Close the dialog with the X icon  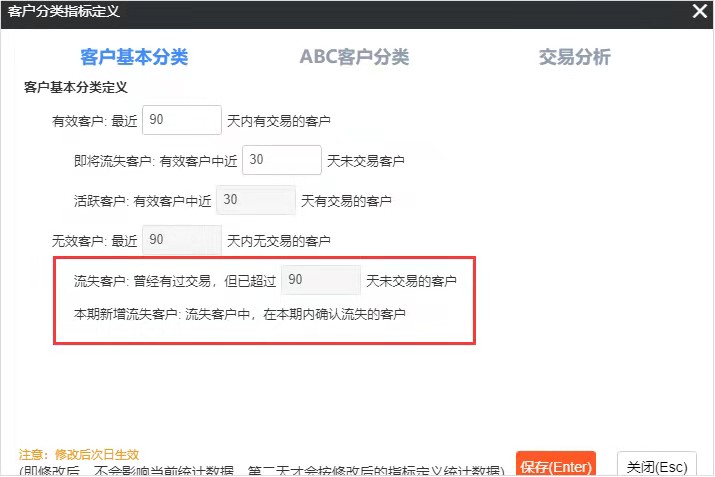700,11
